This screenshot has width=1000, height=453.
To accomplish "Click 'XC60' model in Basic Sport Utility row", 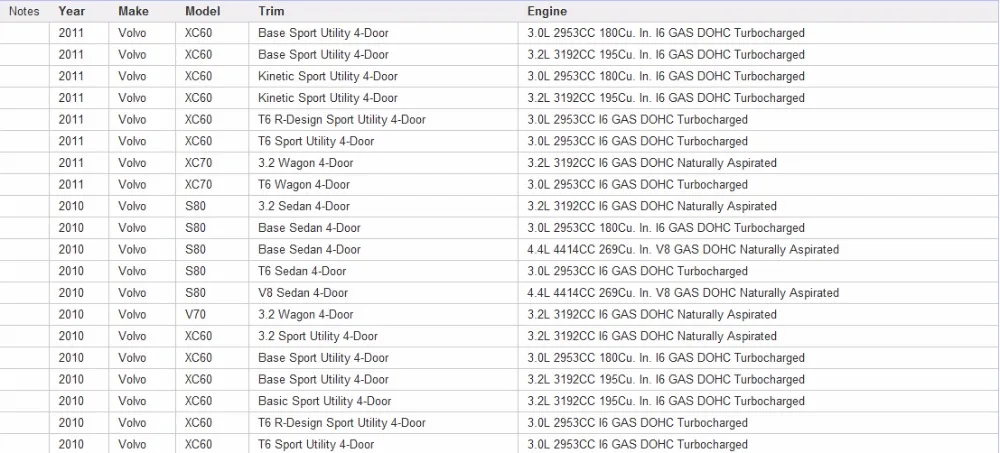I will coord(212,401).
